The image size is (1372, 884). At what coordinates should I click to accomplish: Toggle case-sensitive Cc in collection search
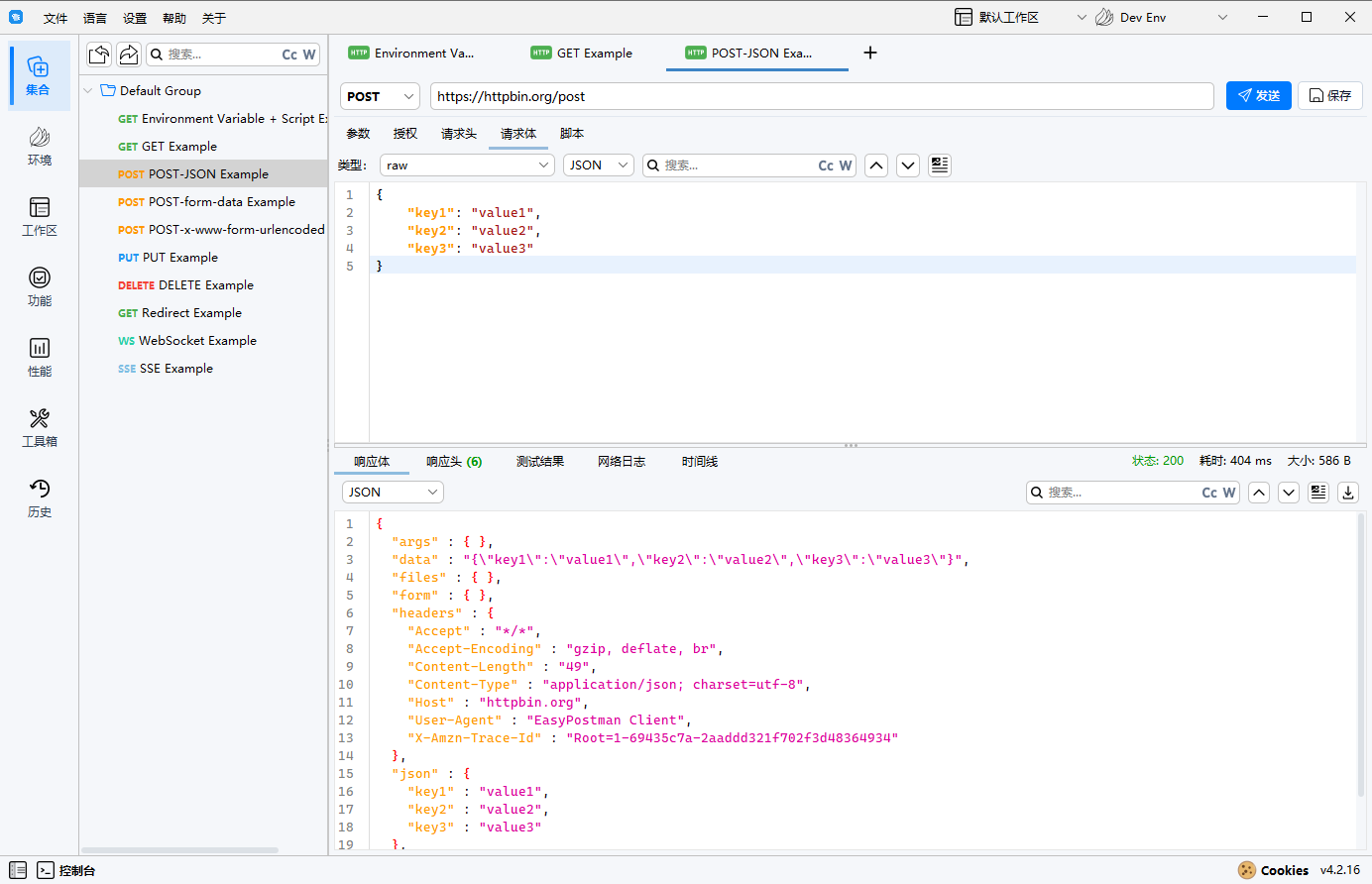click(x=289, y=55)
